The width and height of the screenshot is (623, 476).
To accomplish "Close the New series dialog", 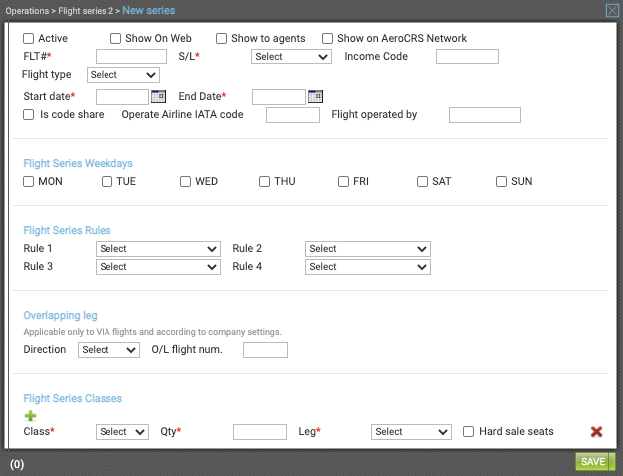I will pyautogui.click(x=612, y=10).
